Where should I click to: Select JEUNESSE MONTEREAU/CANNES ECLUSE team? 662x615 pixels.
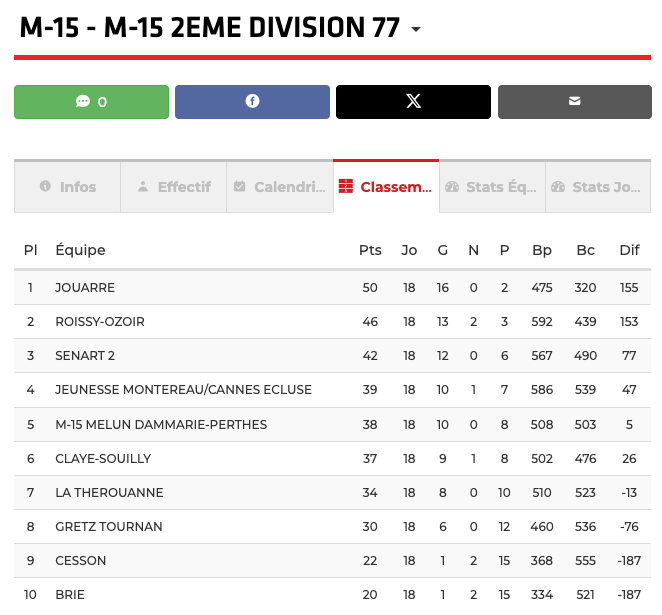183,390
